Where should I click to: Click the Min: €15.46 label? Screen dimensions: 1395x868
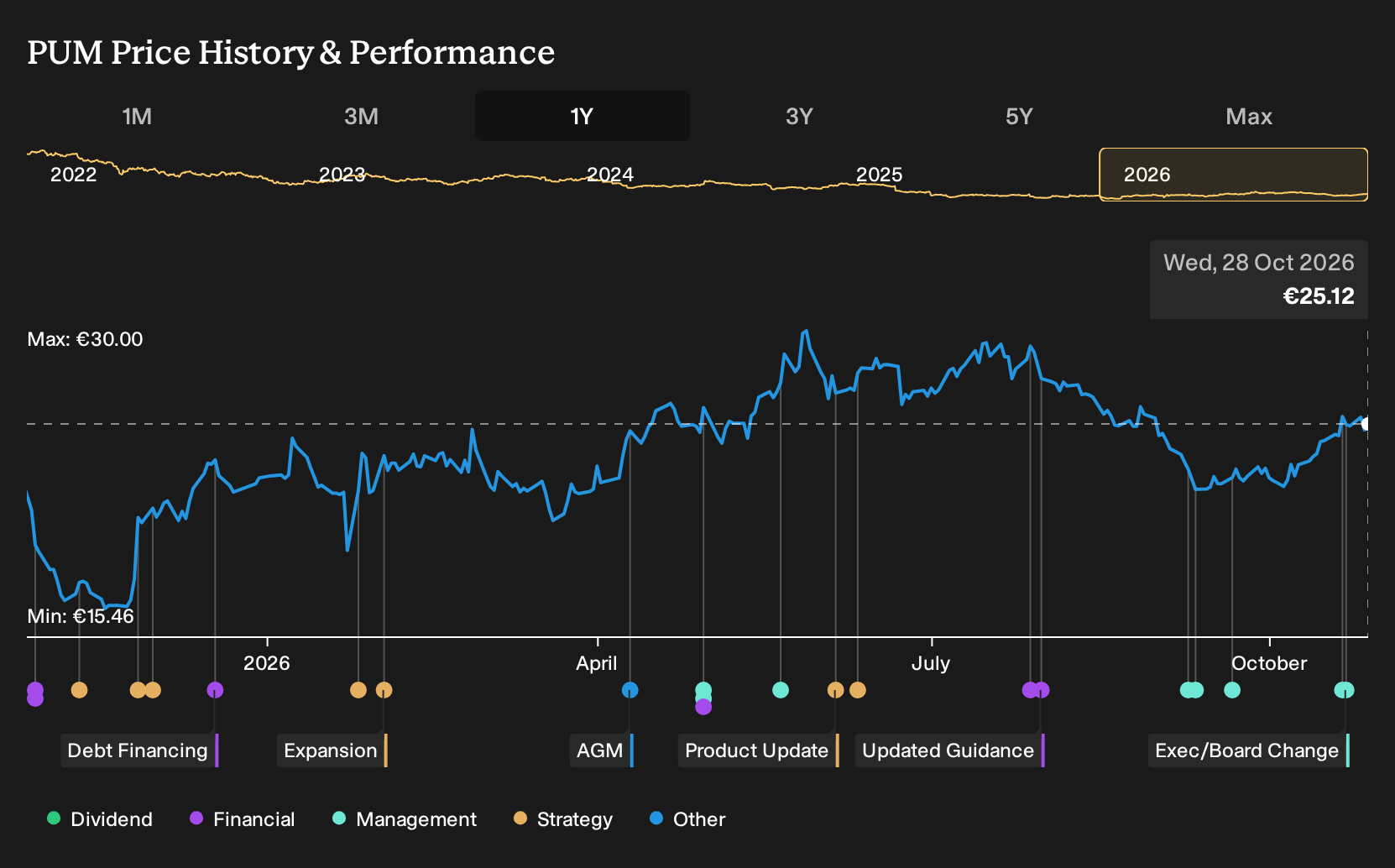coord(81,616)
